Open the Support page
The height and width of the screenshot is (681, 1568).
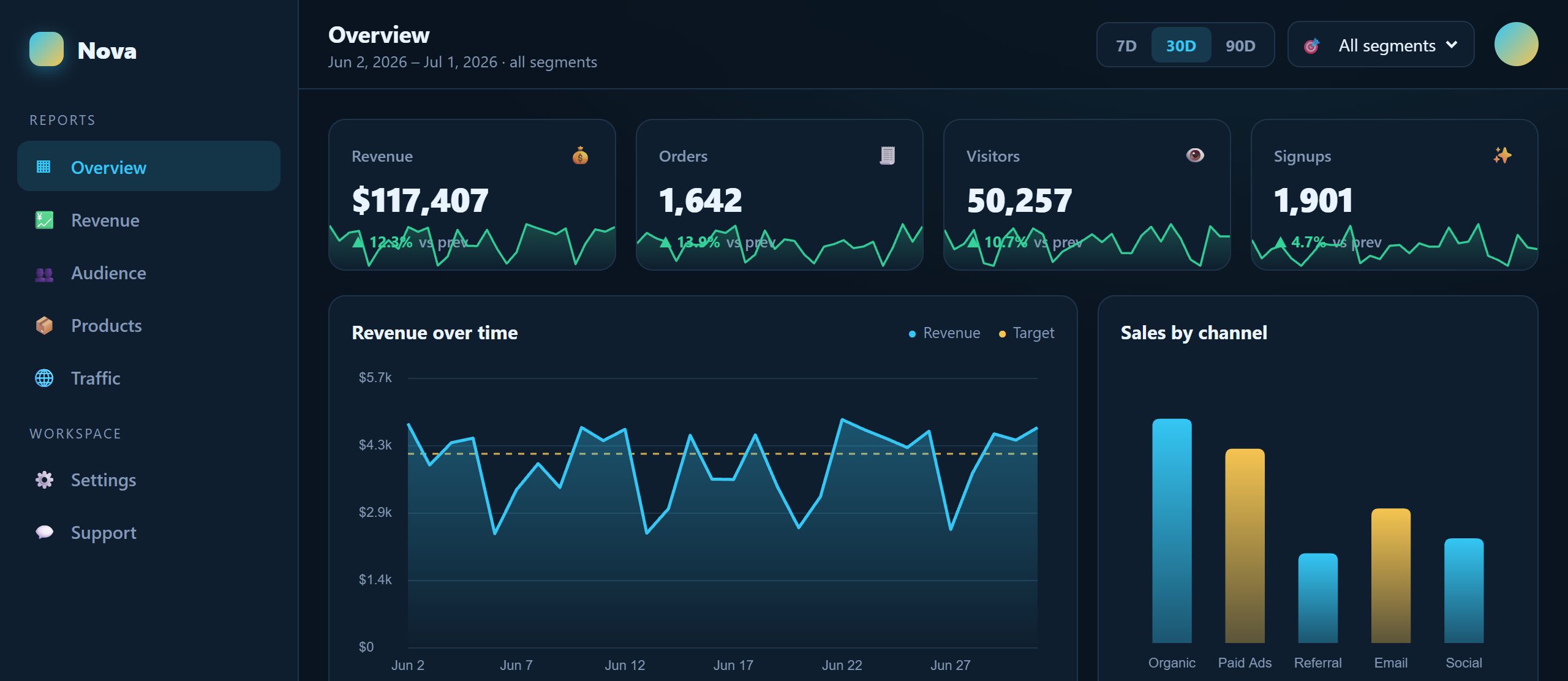(x=149, y=532)
